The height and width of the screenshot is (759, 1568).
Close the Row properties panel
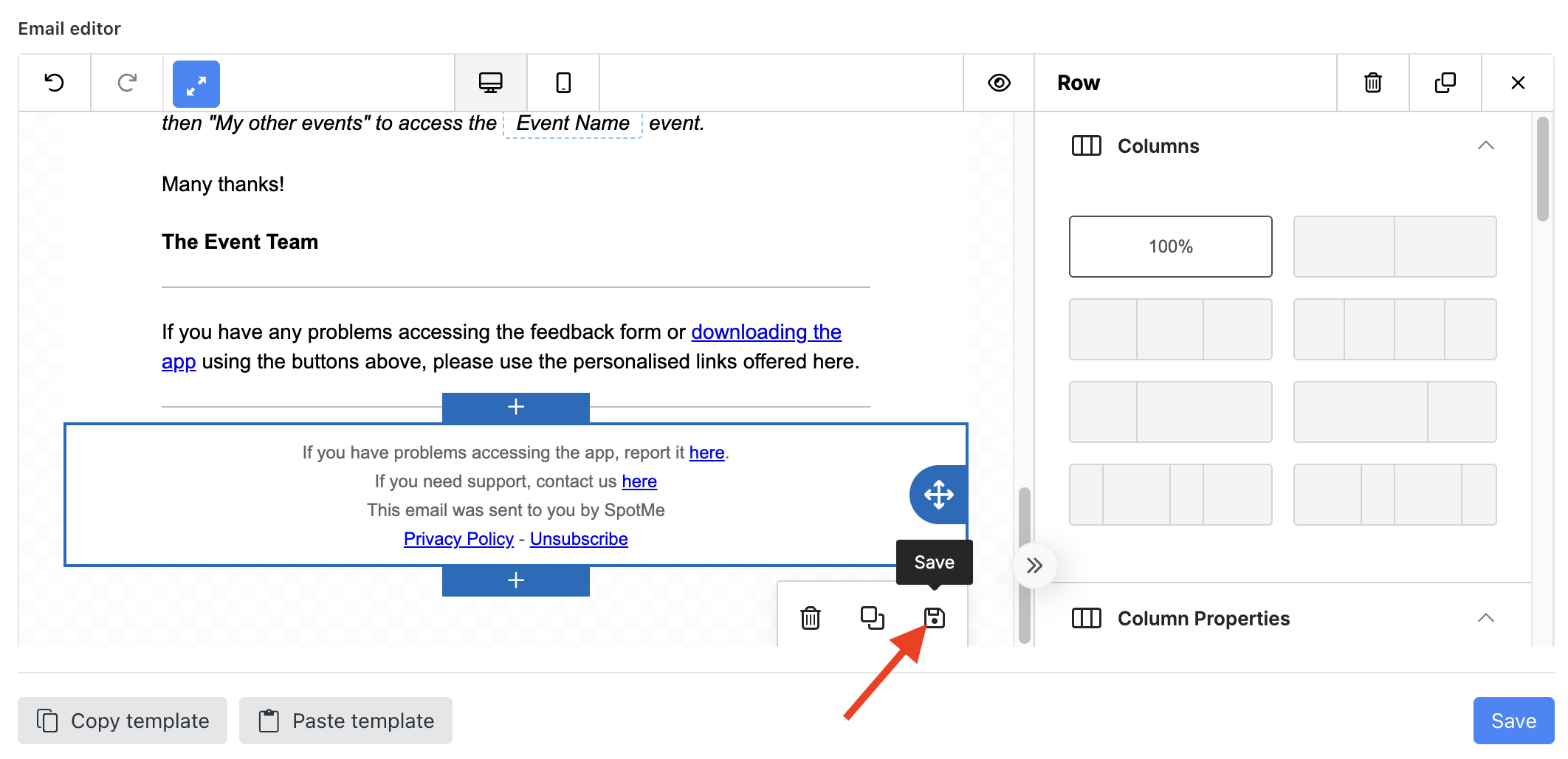[x=1518, y=83]
